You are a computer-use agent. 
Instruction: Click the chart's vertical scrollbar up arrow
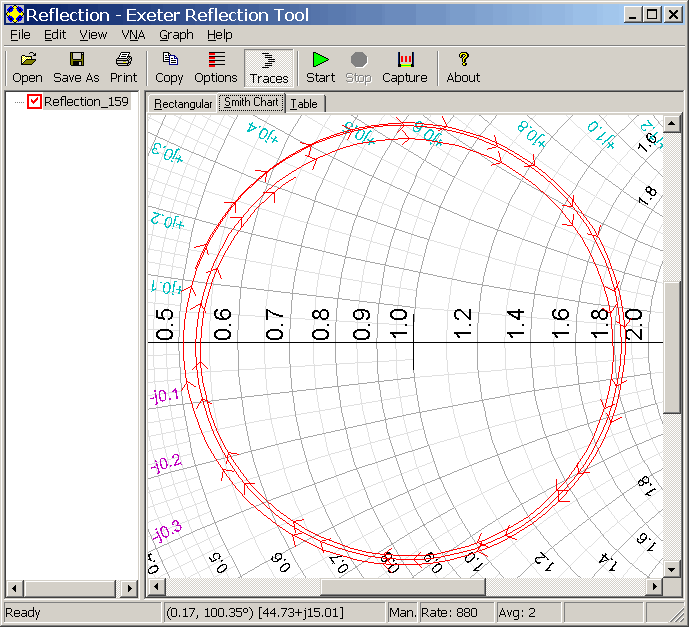[671, 124]
